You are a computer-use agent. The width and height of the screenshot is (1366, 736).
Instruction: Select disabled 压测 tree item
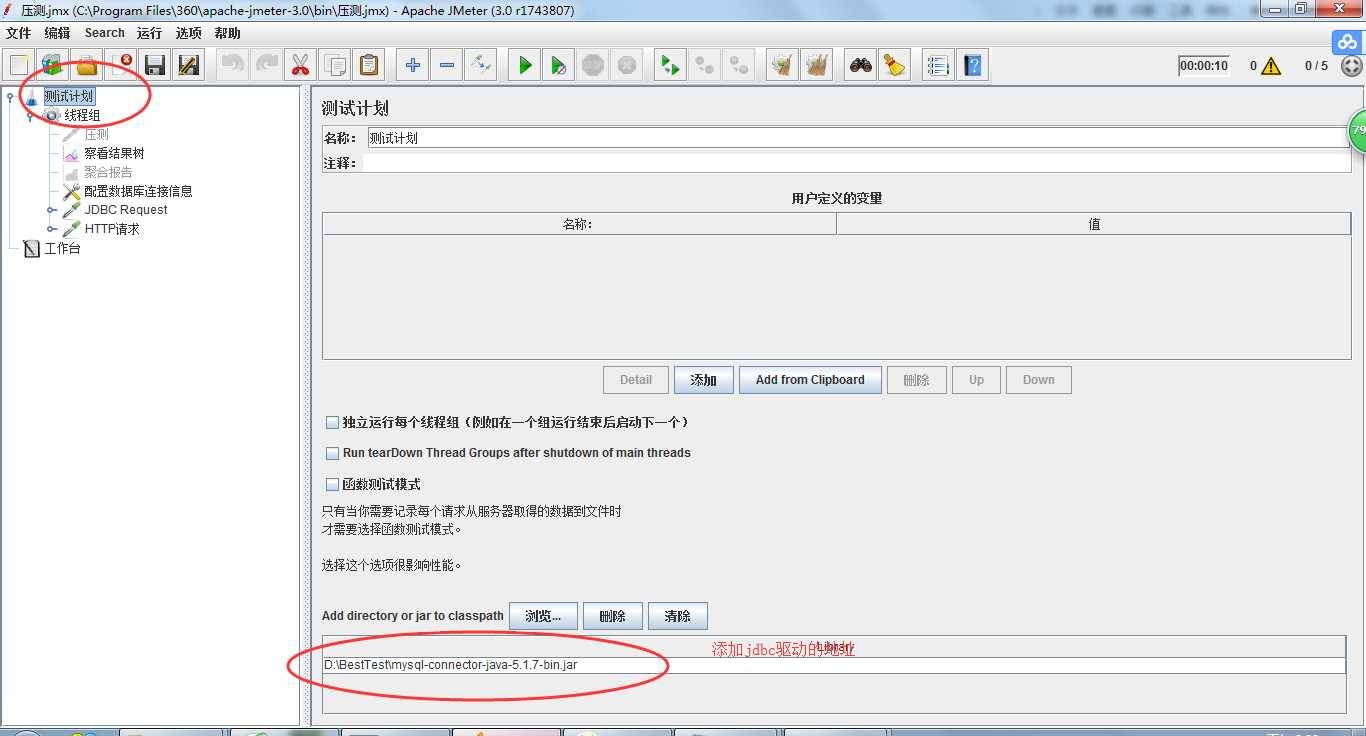pyautogui.click(x=96, y=134)
